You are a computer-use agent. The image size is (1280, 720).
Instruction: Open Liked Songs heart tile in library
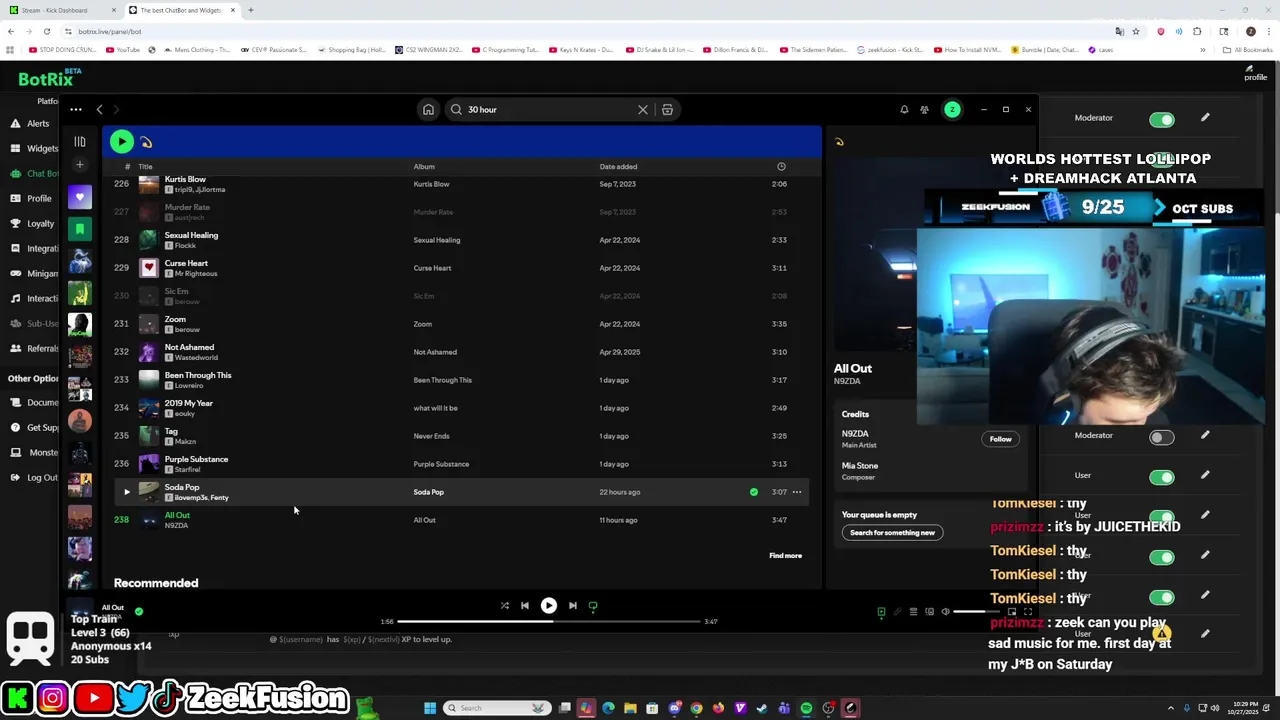click(80, 197)
